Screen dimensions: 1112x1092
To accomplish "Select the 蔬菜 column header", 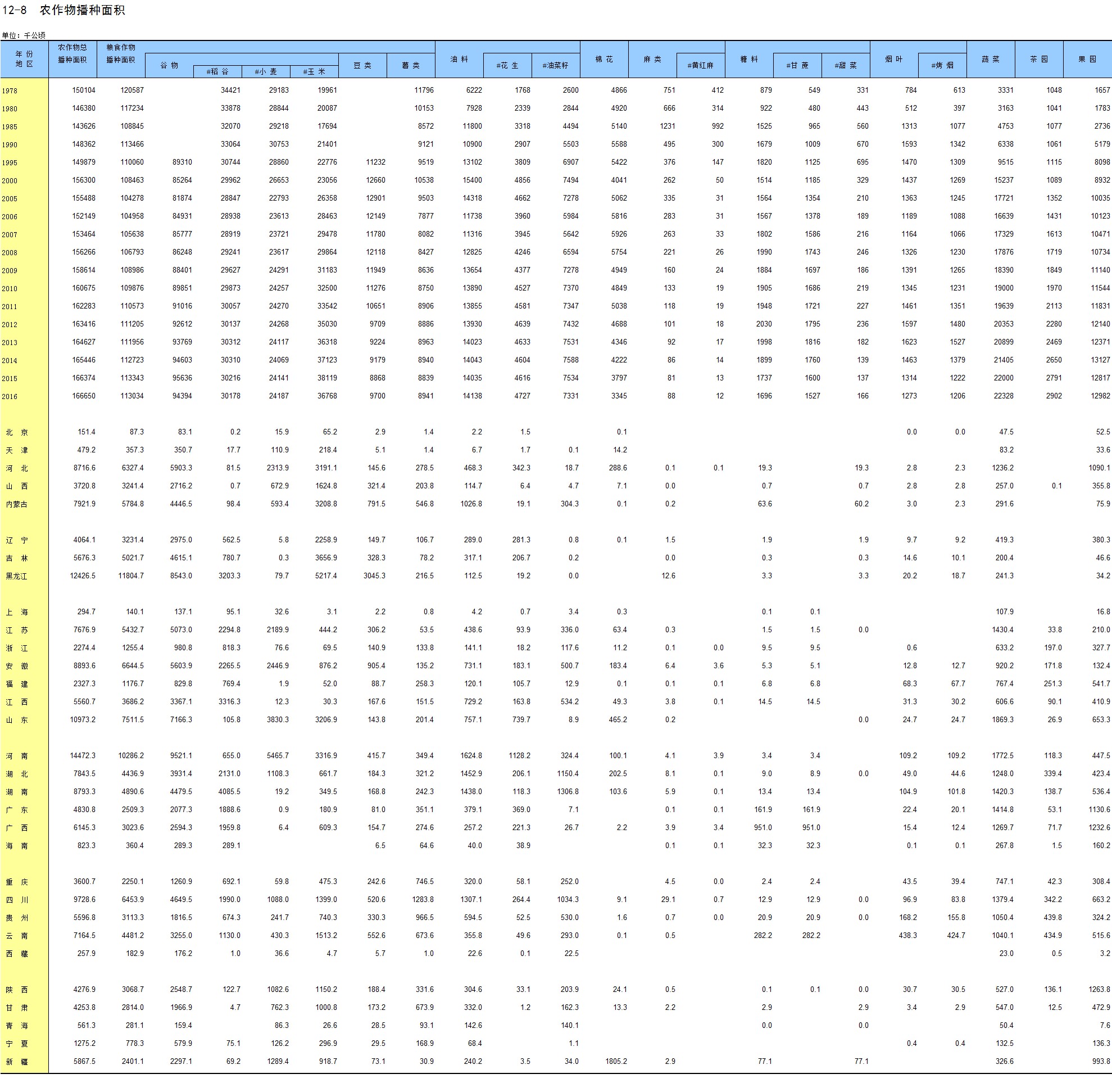I will point(991,59).
